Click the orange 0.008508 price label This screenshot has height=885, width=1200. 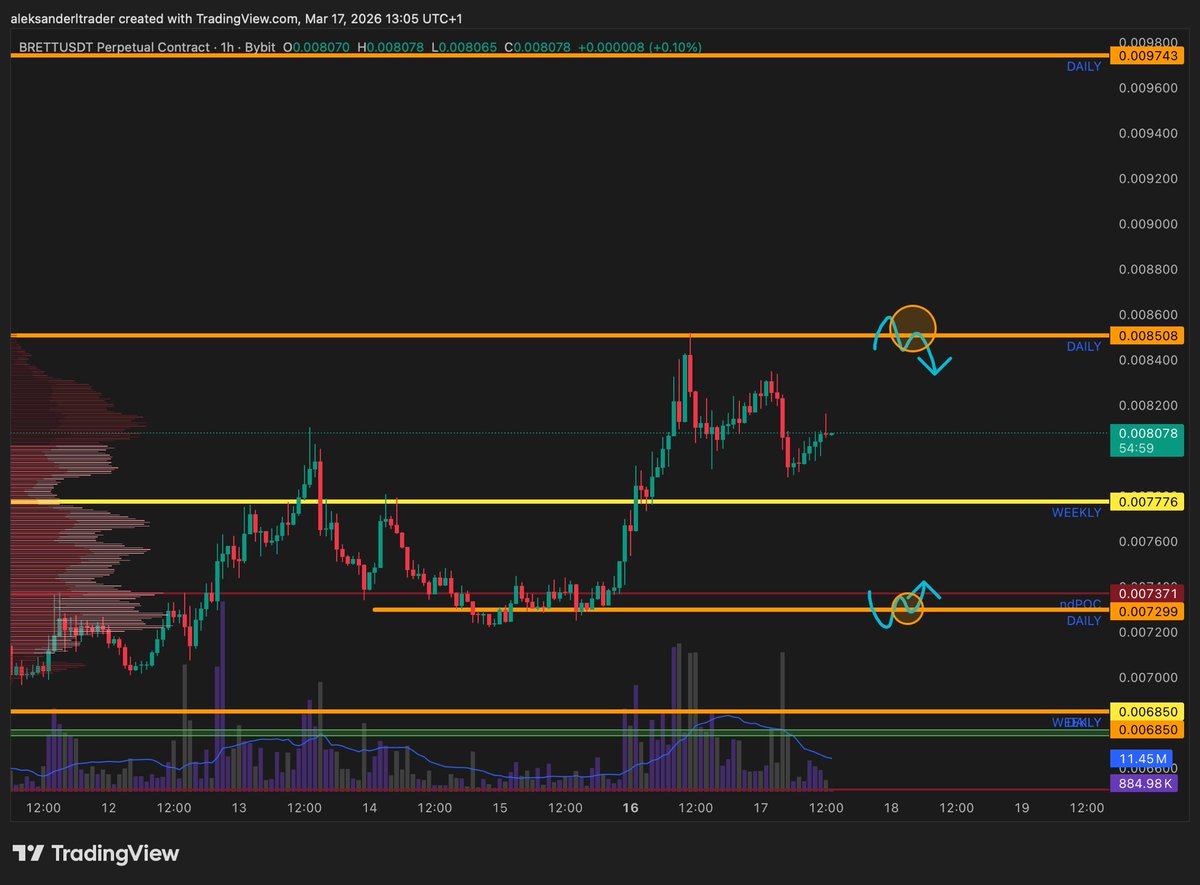pyautogui.click(x=1146, y=335)
